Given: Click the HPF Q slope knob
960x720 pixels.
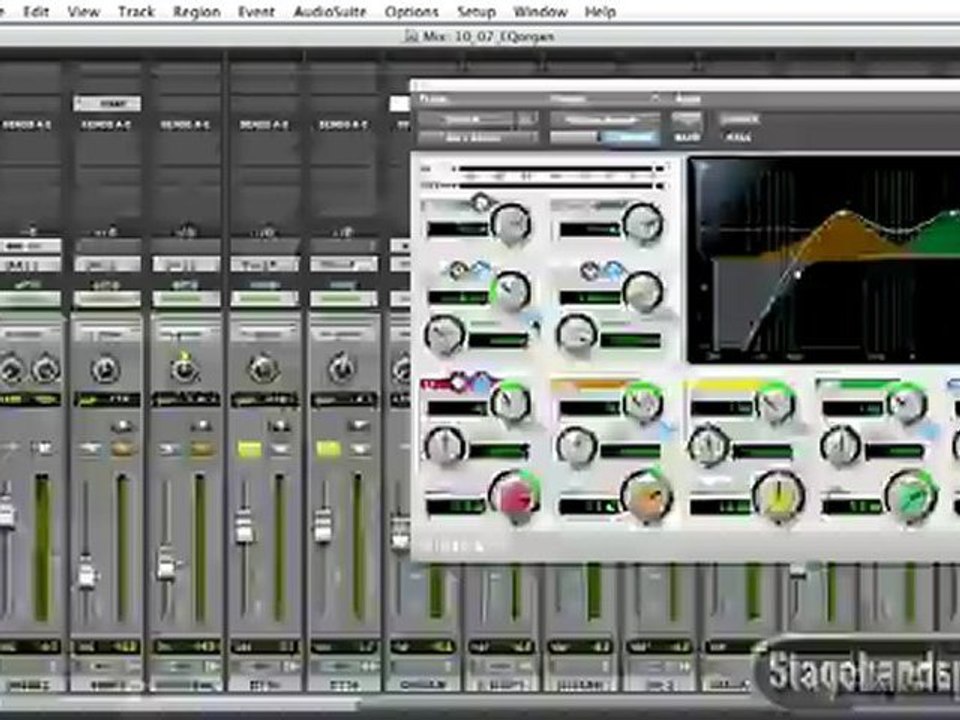Looking at the screenshot, I should click(x=444, y=334).
